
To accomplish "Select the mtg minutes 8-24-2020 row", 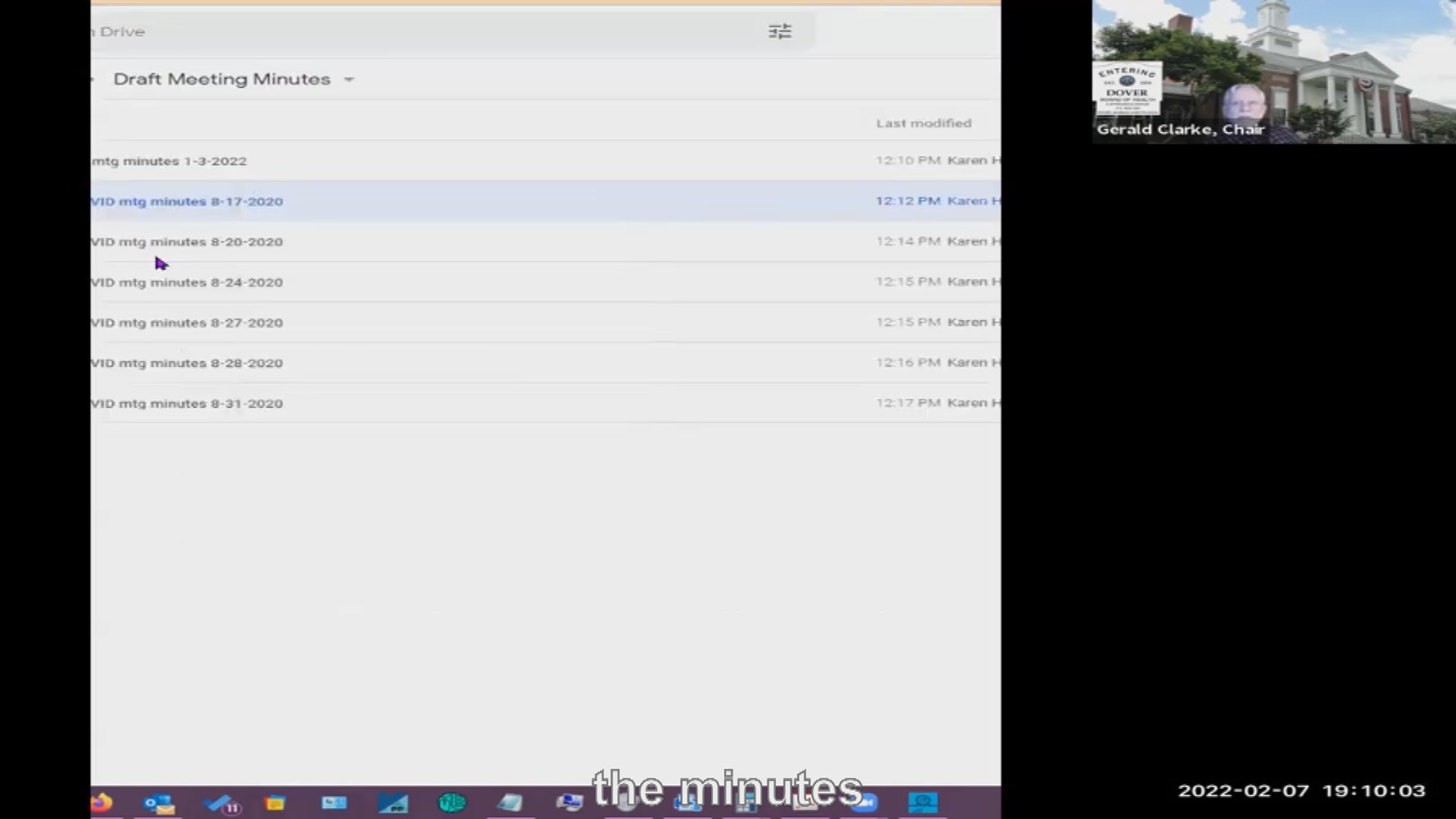I will tap(188, 283).
